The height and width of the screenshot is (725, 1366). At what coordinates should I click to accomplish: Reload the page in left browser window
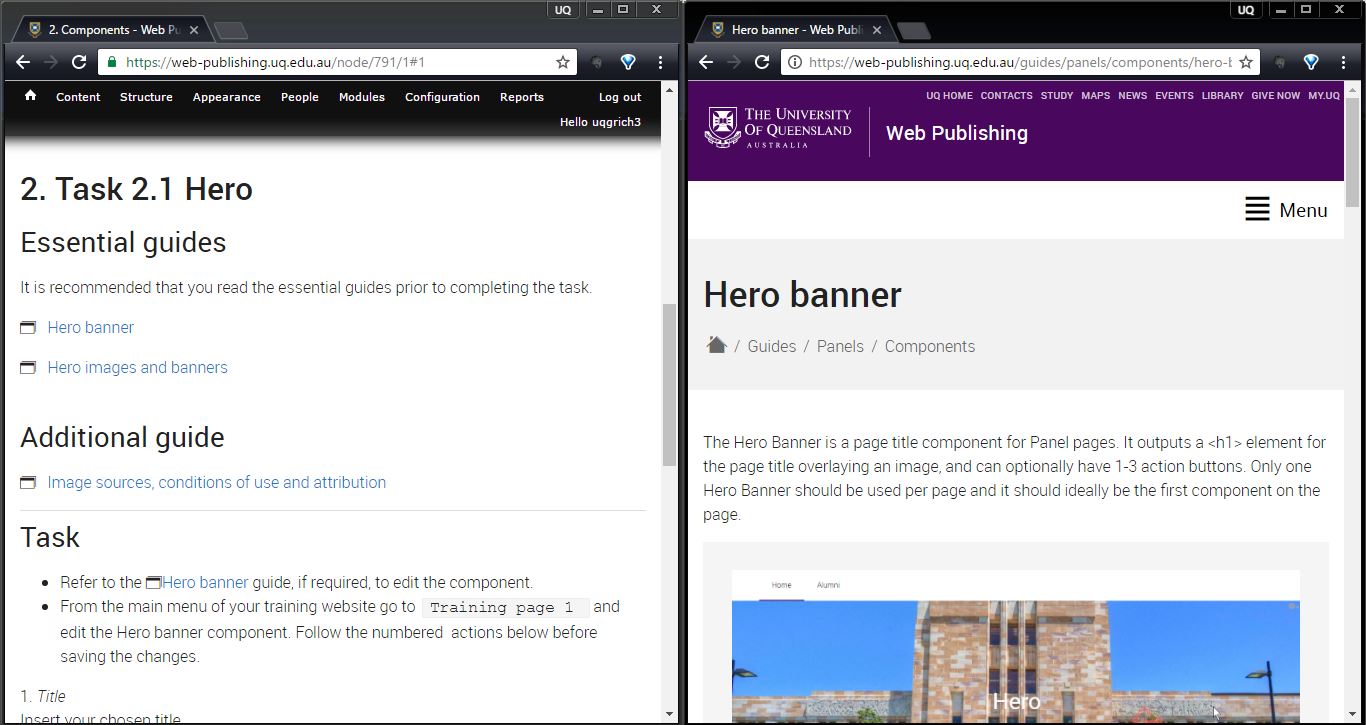[79, 62]
